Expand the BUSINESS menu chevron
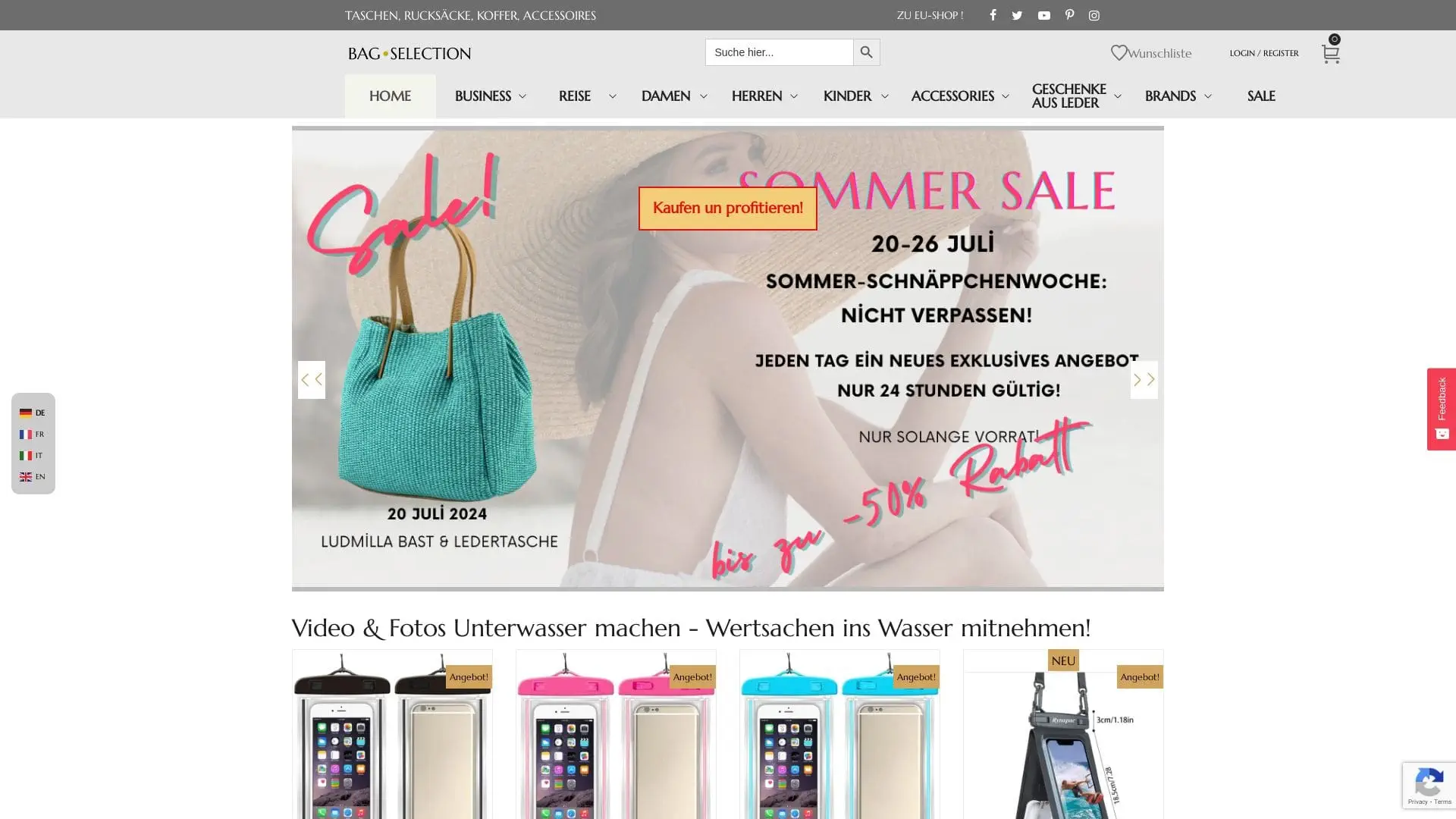Screen dimensions: 1456x819 [x=522, y=96]
